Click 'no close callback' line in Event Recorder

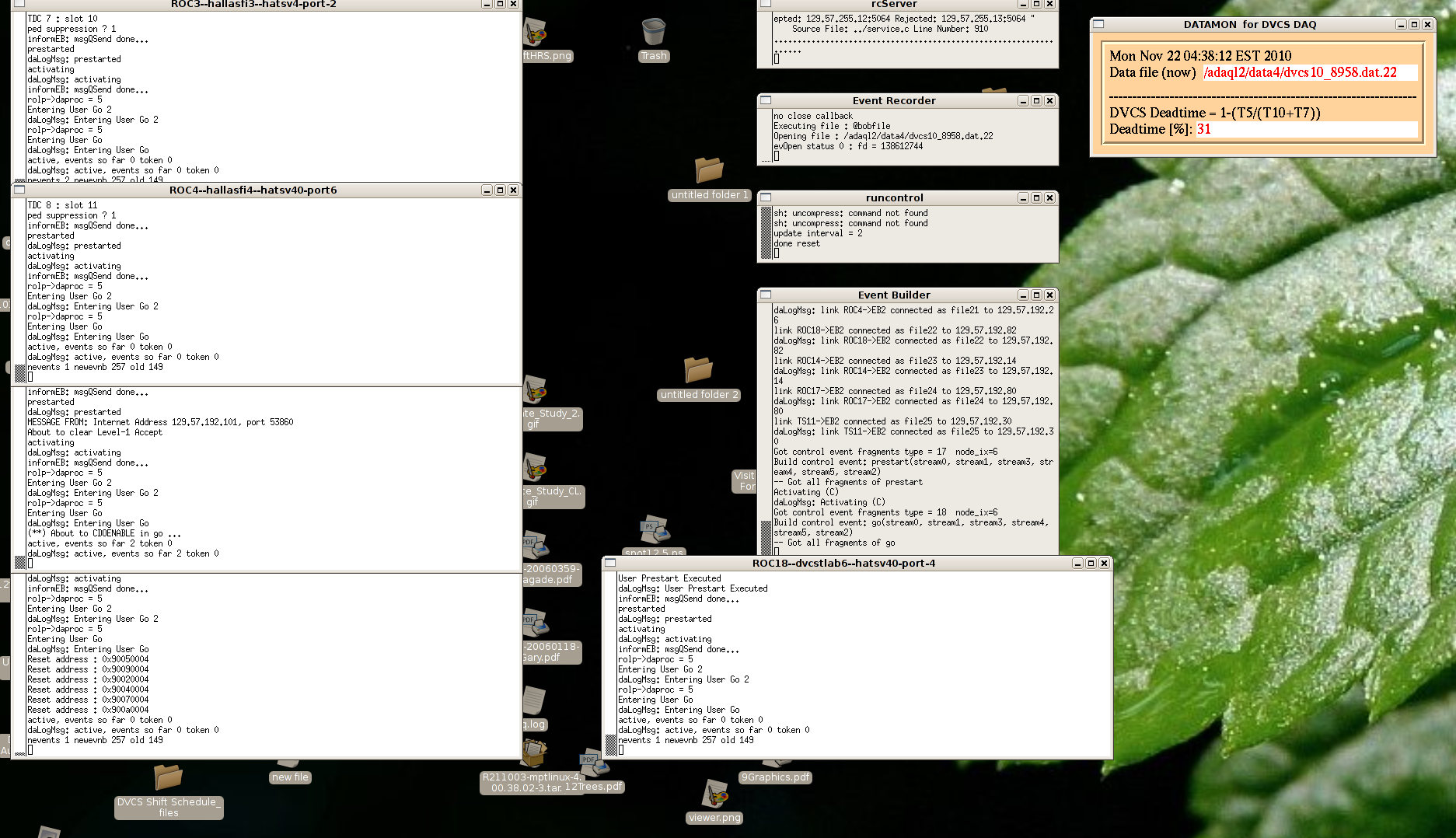[x=813, y=116]
